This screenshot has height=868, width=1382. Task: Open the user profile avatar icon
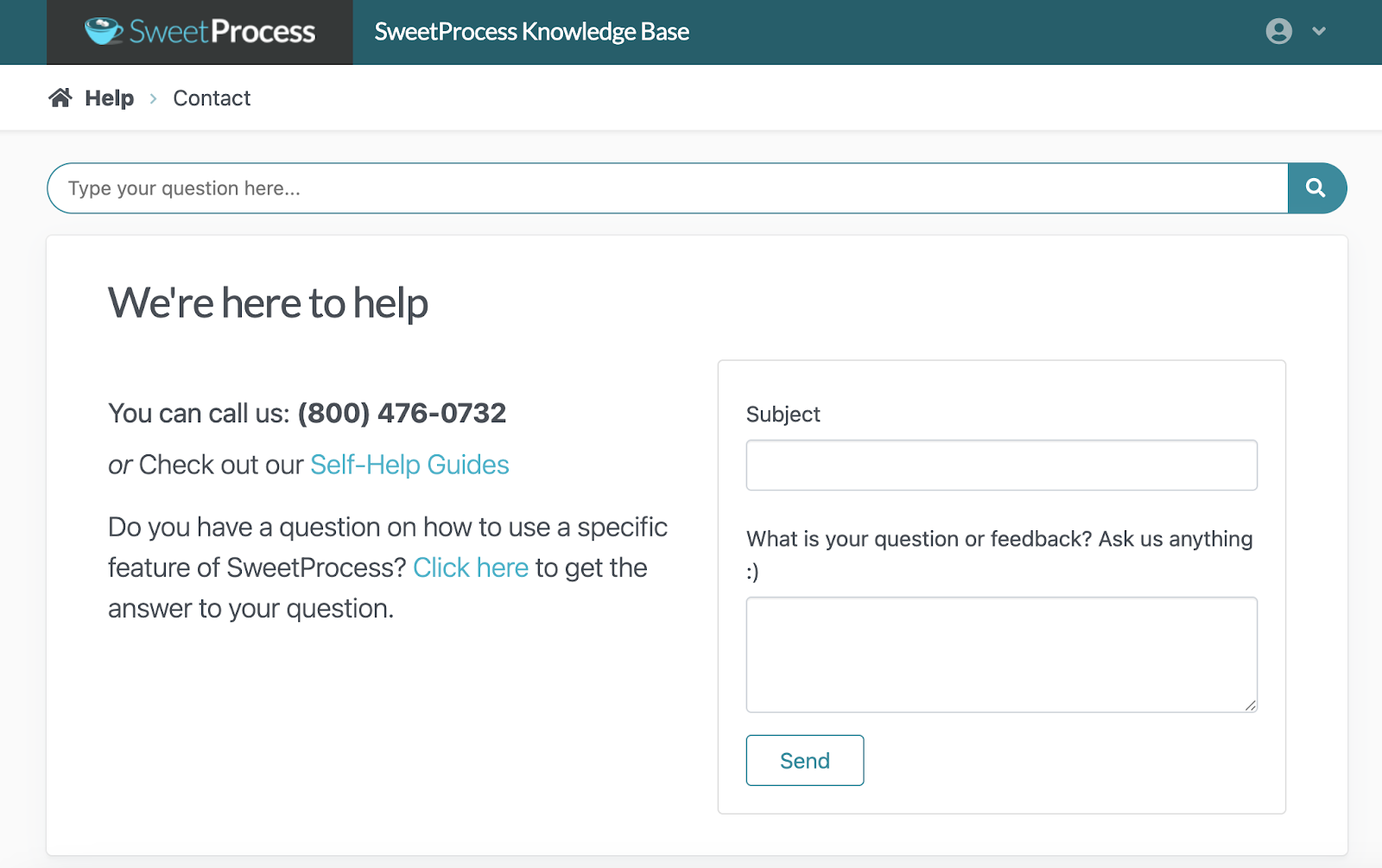point(1278,31)
